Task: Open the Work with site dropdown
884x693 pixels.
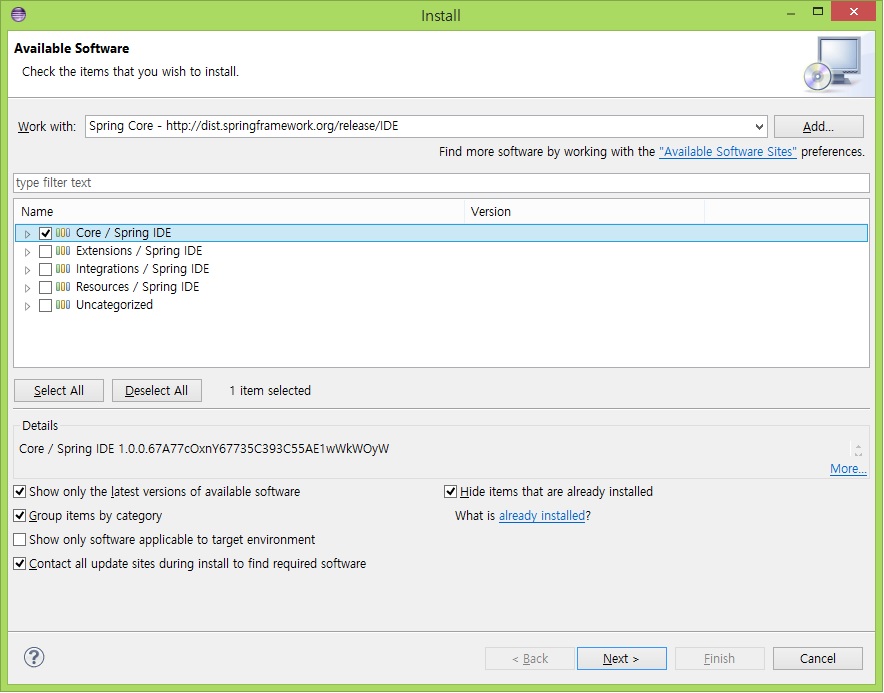Action: tap(758, 127)
